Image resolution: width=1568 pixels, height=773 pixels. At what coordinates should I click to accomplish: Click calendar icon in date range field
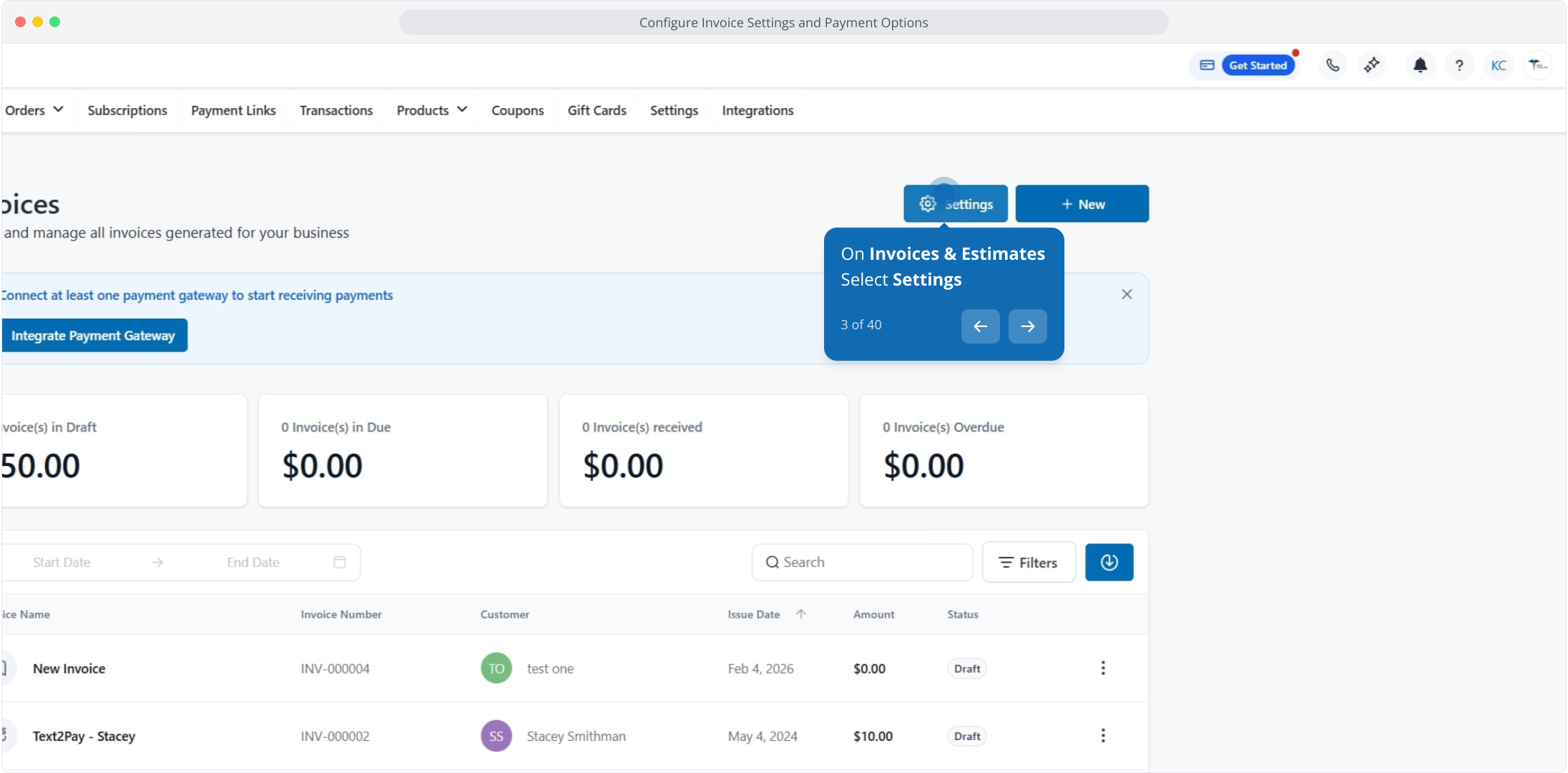[x=340, y=563]
